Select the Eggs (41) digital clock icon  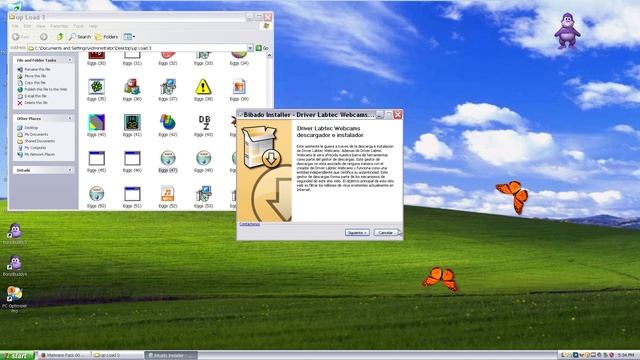132,122
